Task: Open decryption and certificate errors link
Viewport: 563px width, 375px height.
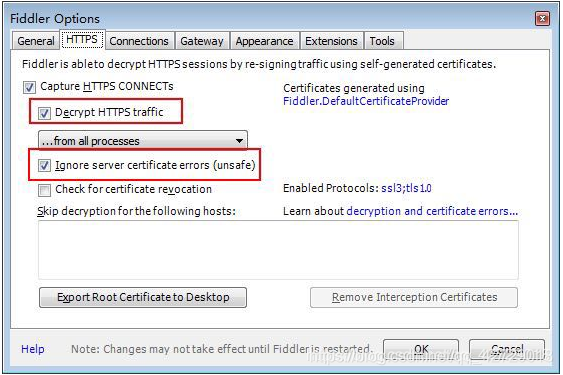Action: click(x=432, y=211)
